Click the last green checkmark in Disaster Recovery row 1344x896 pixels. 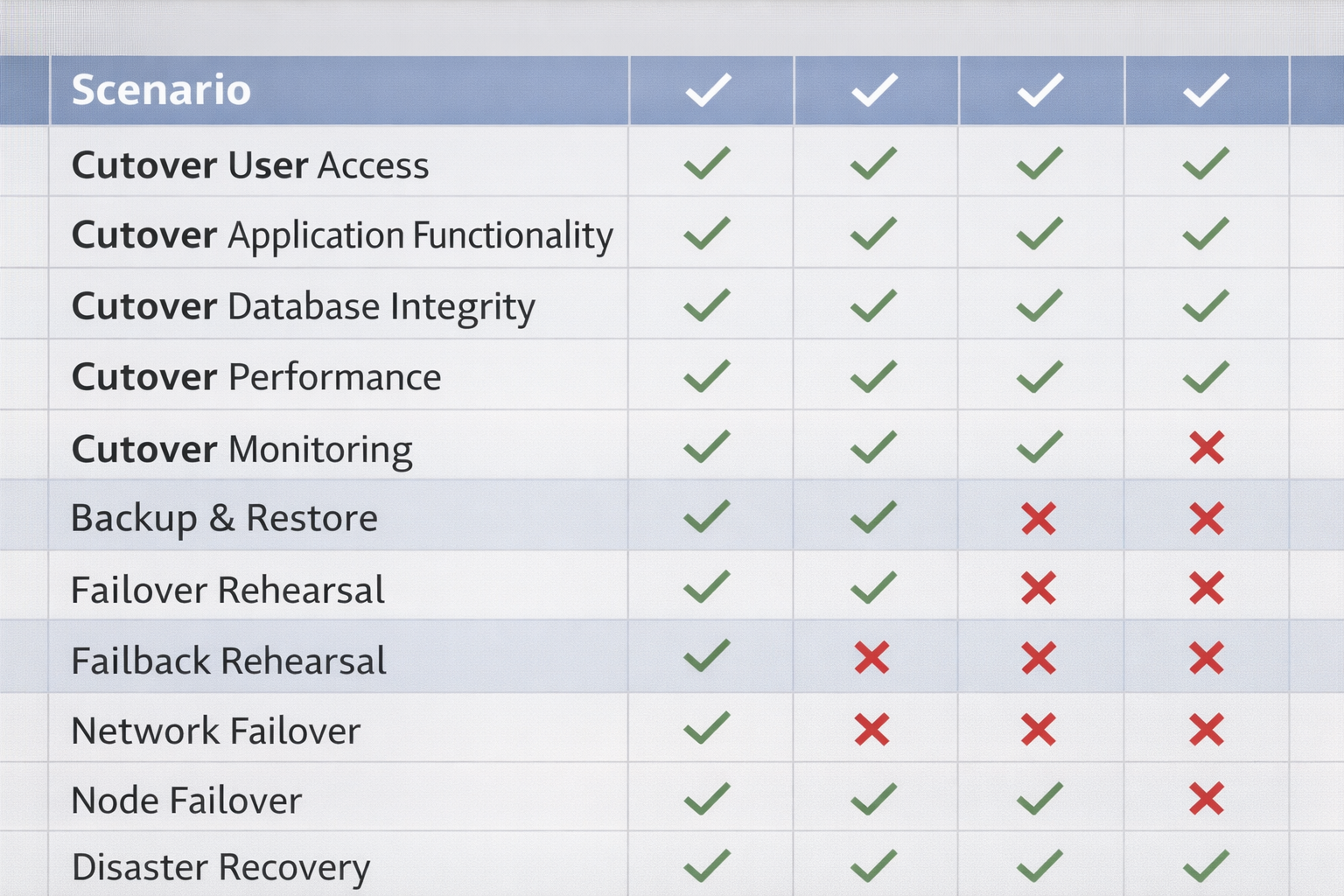click(1206, 865)
